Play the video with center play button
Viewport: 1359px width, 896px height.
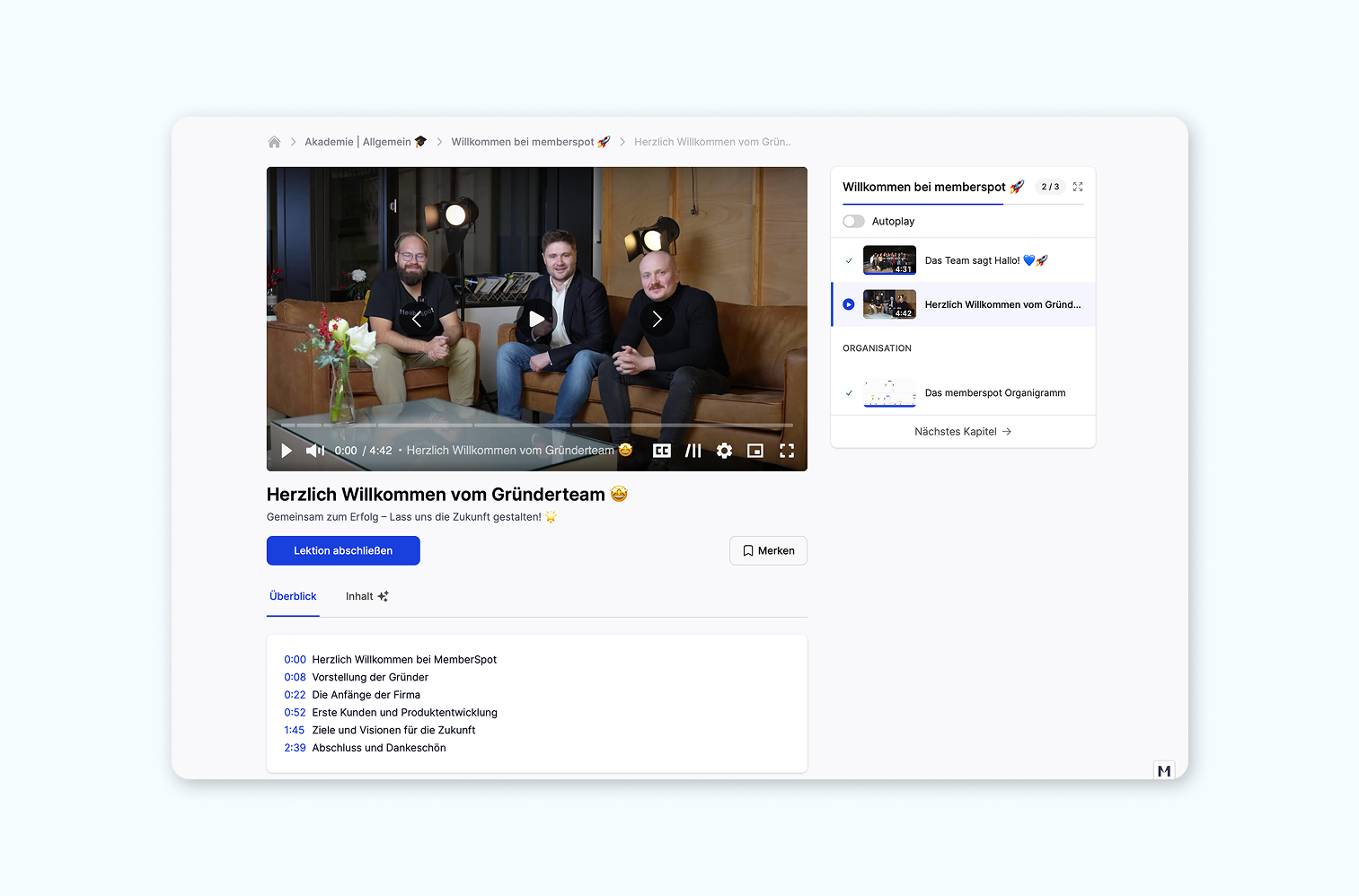point(536,319)
